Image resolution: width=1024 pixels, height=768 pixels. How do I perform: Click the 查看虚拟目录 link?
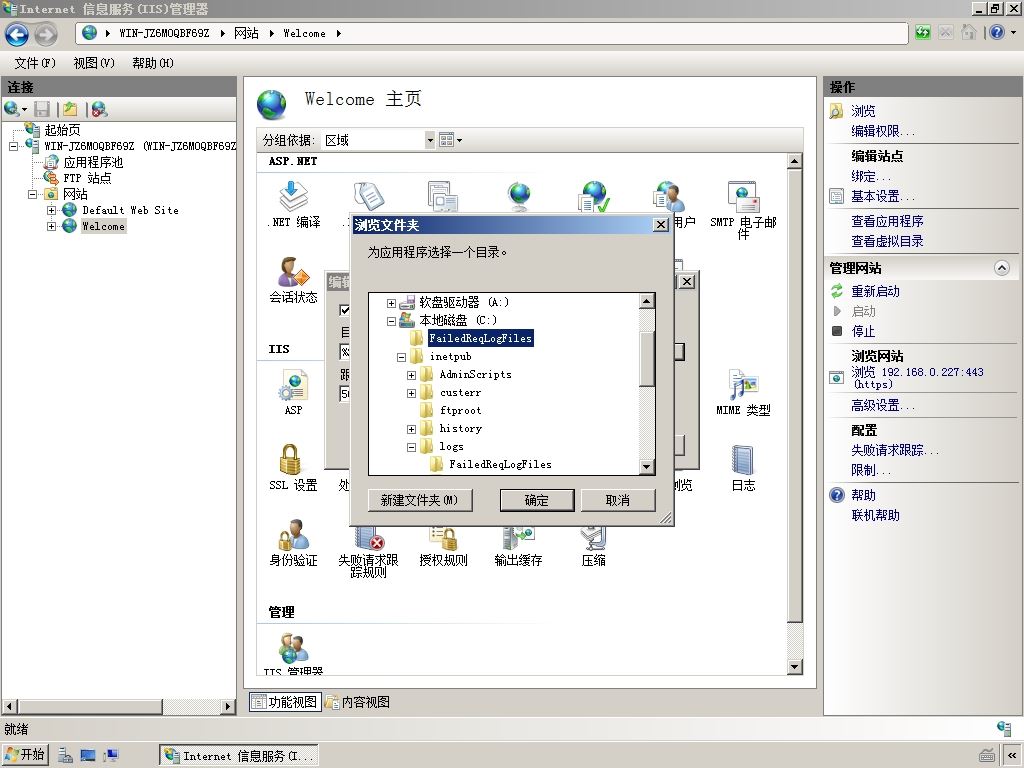coord(887,241)
